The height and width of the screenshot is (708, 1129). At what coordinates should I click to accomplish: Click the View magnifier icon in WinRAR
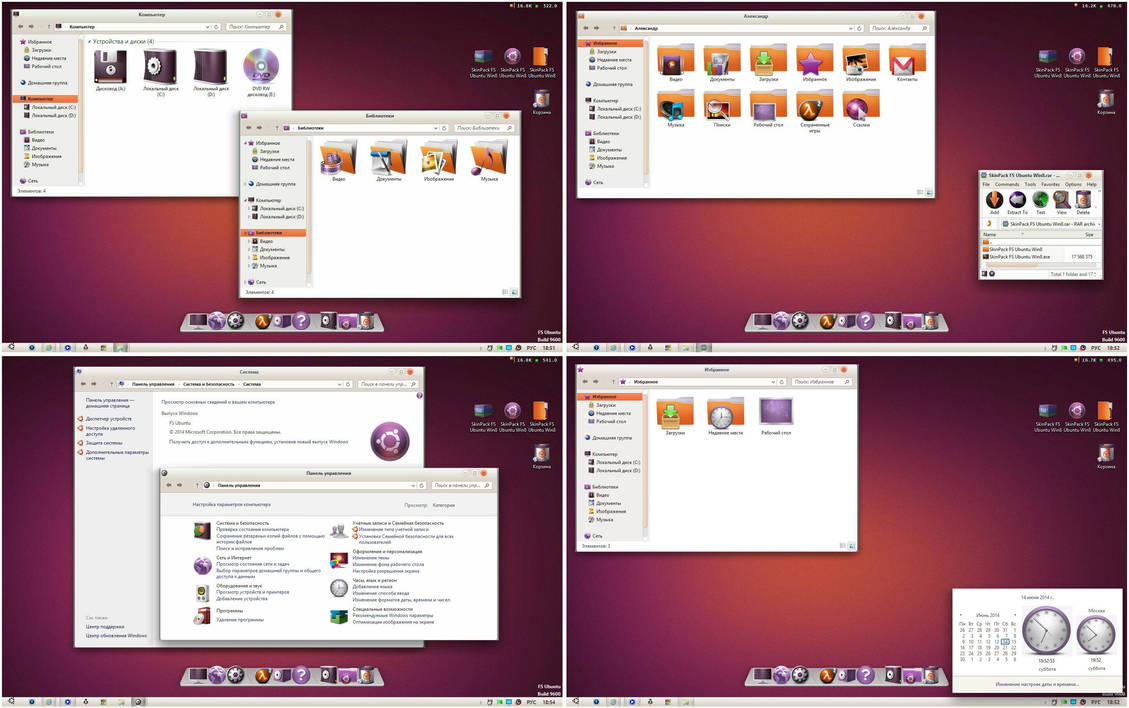click(1061, 200)
